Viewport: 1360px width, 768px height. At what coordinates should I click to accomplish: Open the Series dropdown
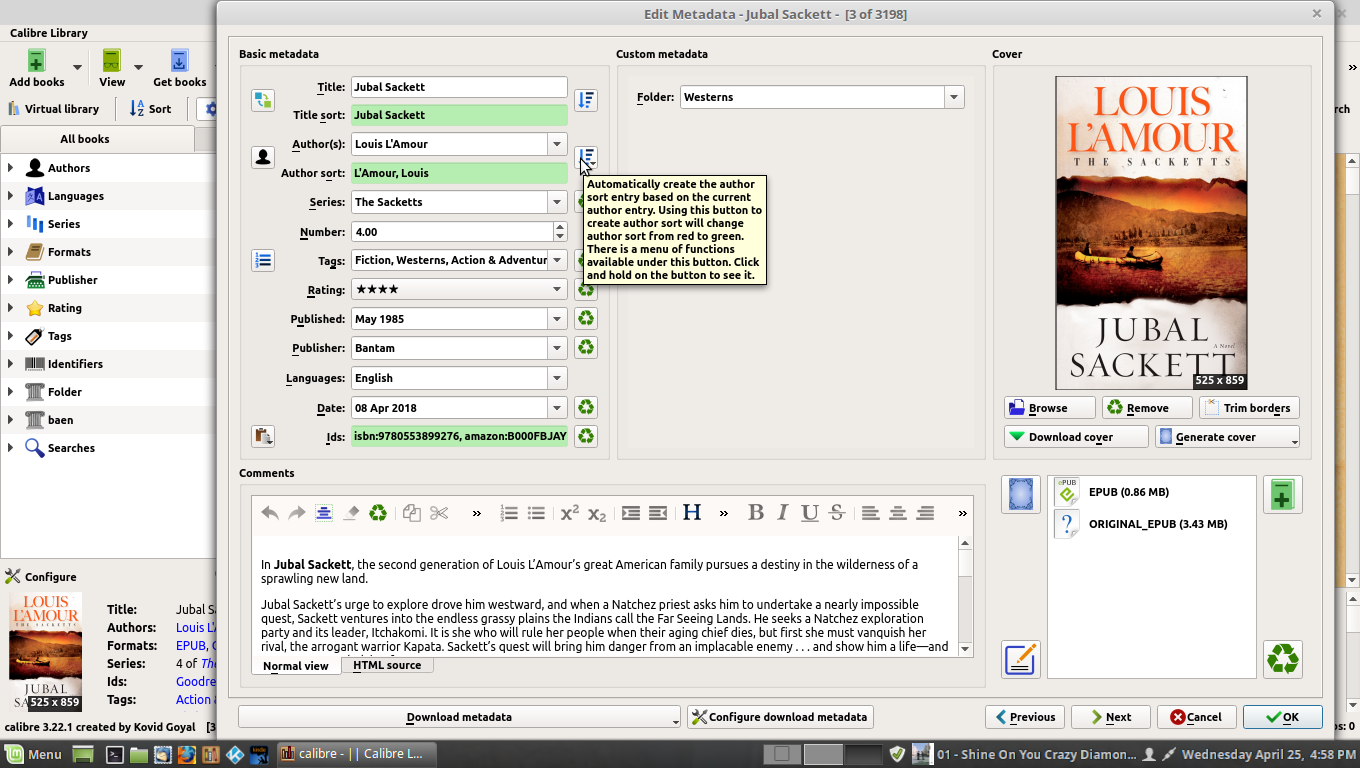tap(557, 202)
